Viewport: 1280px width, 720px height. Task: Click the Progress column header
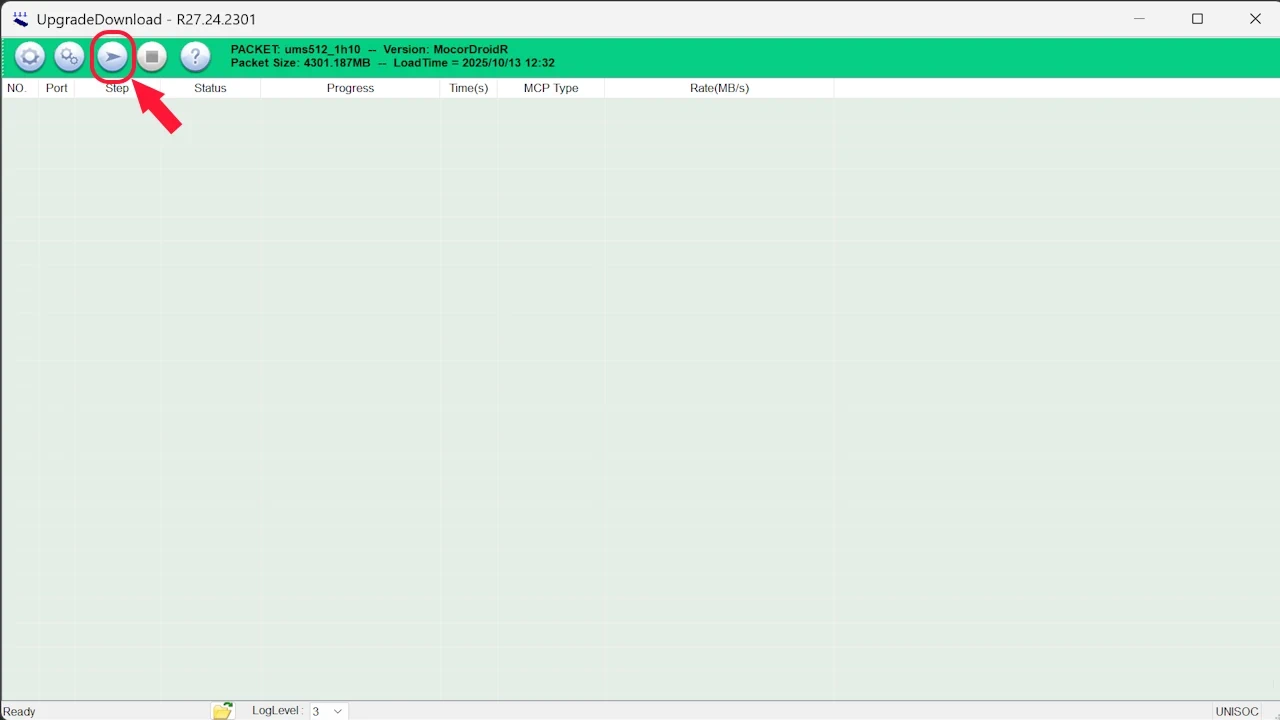350,88
